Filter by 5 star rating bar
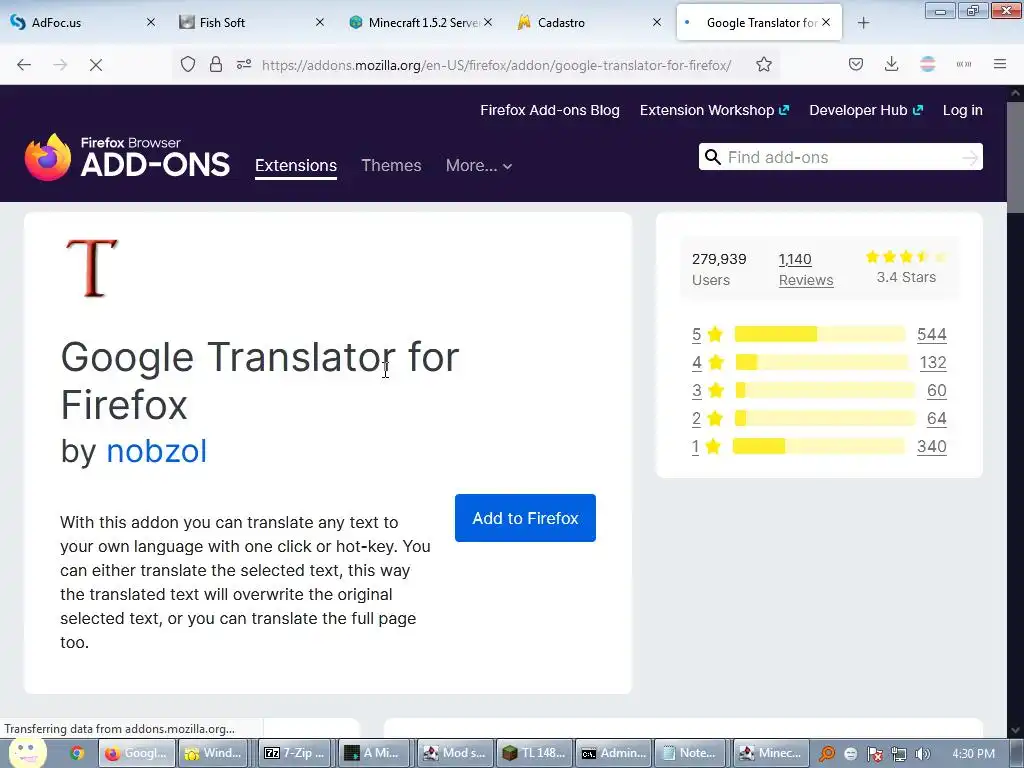The height and width of the screenshot is (768, 1024). click(x=820, y=334)
